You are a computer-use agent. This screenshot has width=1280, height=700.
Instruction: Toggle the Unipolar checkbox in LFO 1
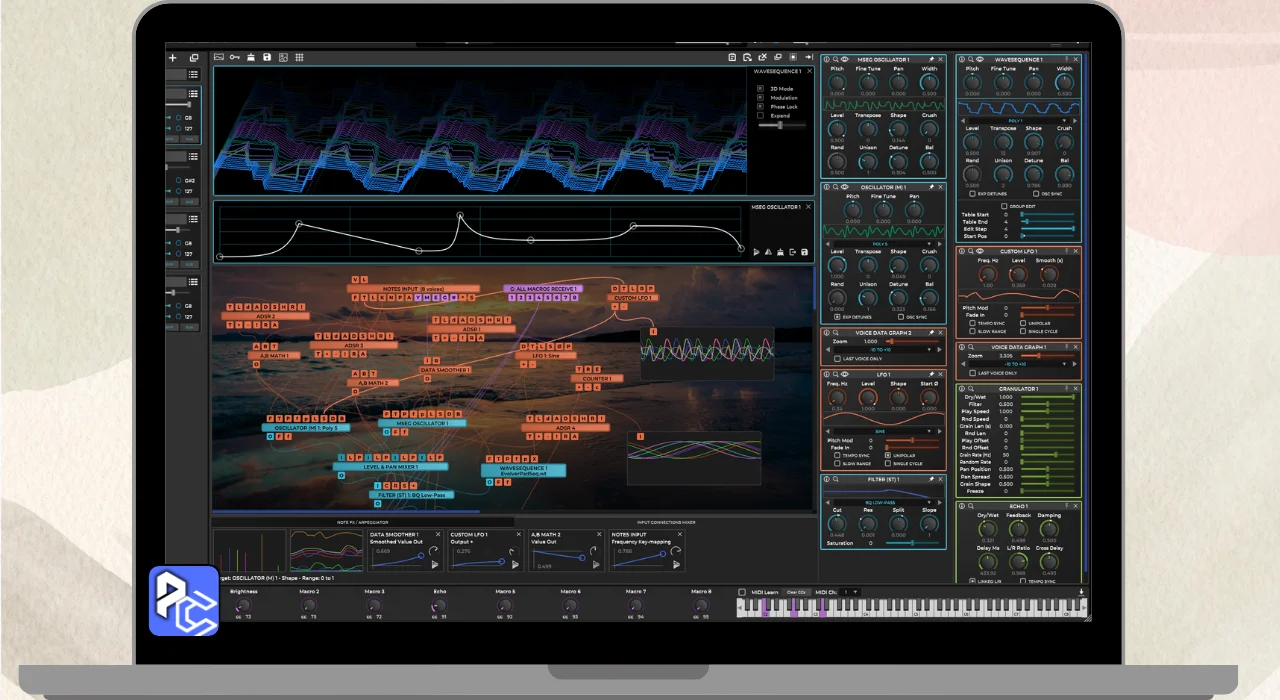pyautogui.click(x=887, y=455)
